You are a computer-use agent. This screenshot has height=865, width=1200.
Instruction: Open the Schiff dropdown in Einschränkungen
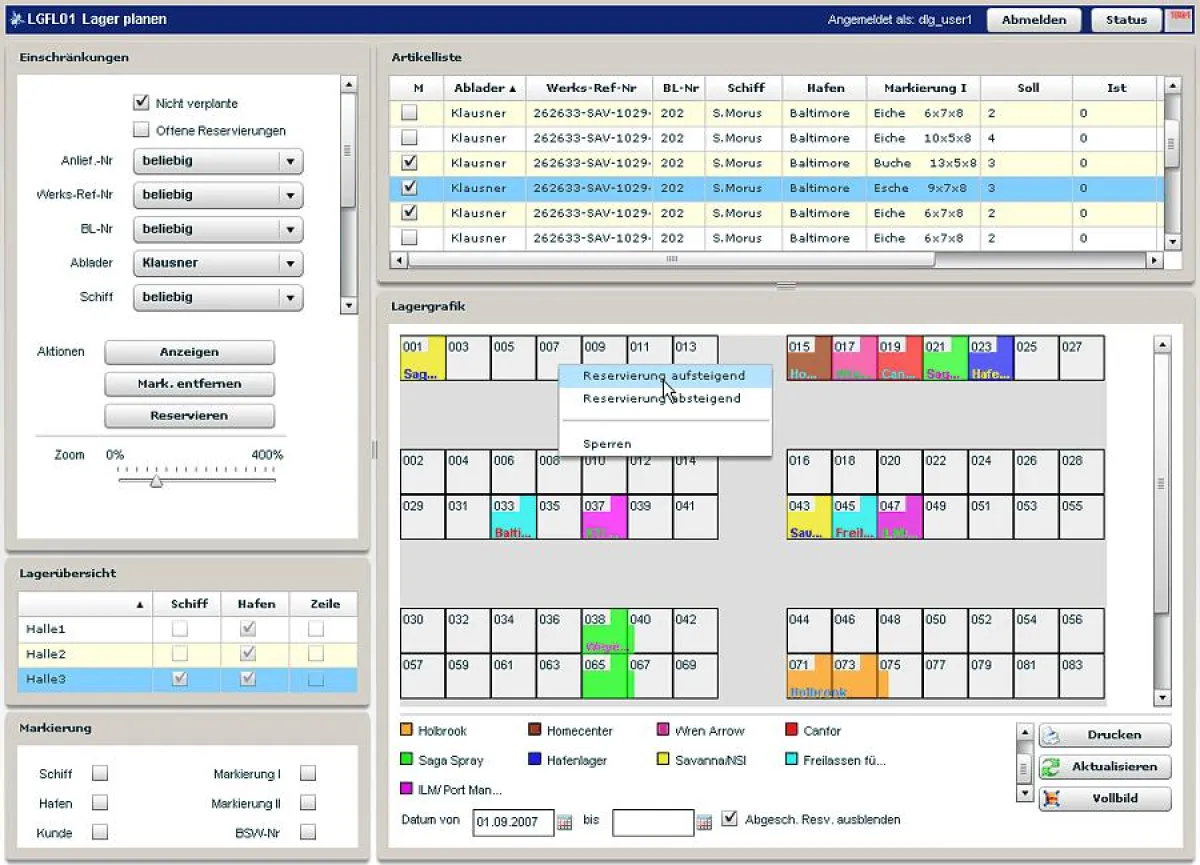click(x=290, y=297)
